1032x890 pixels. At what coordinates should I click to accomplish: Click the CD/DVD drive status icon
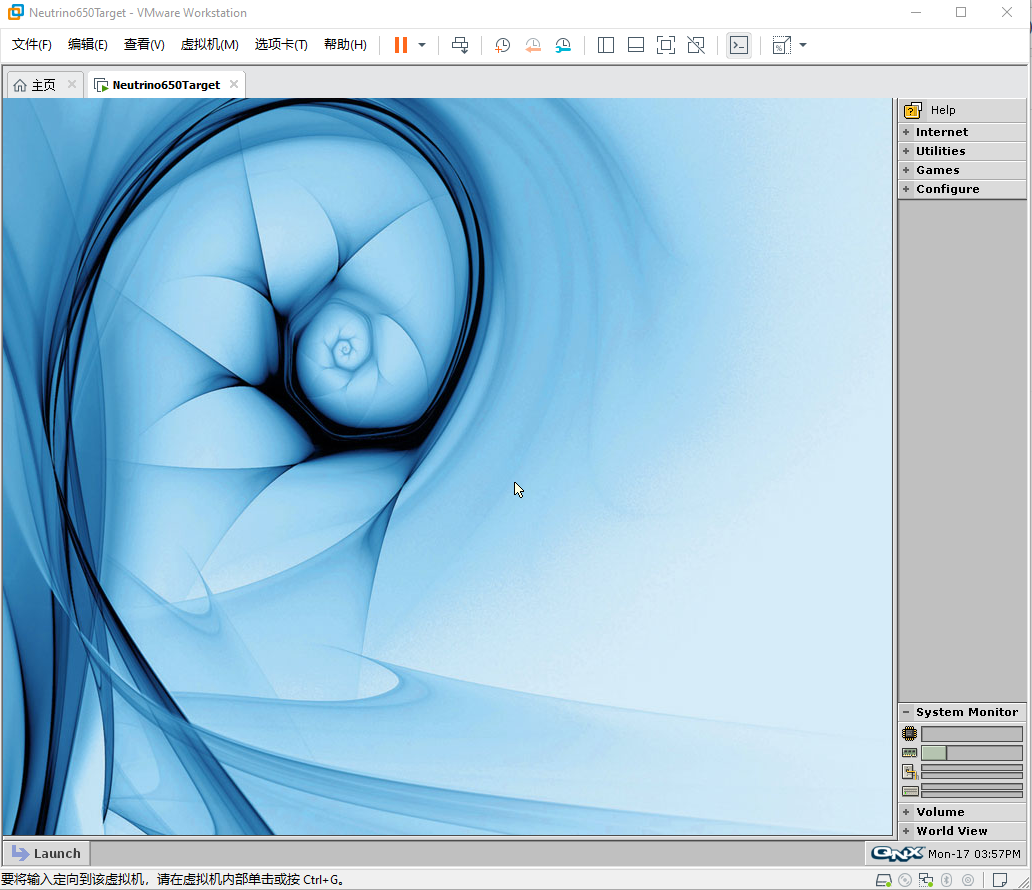coord(905,880)
